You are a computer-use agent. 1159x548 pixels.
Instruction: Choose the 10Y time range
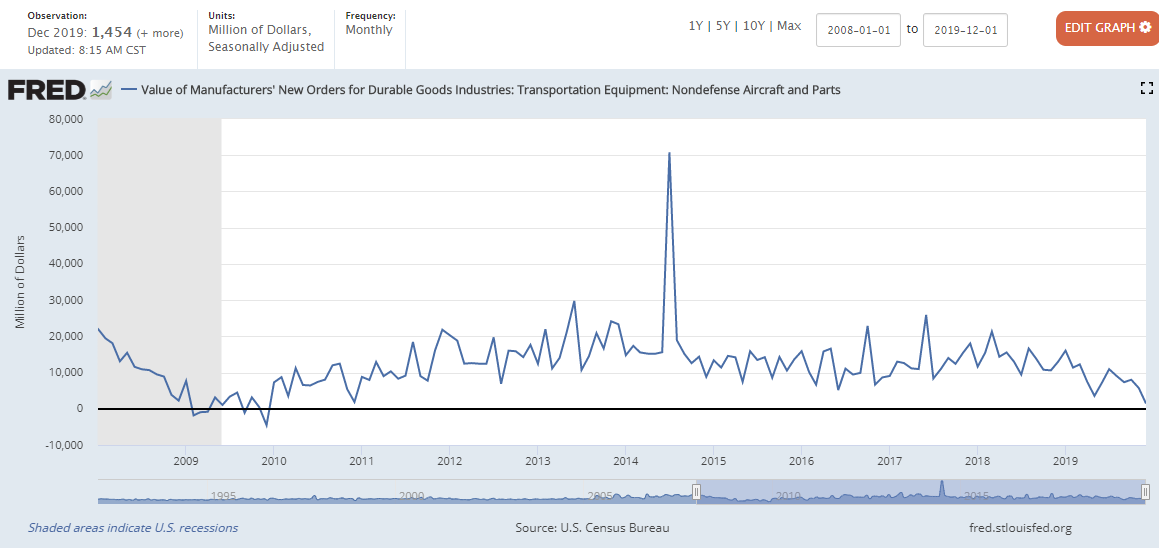click(754, 26)
